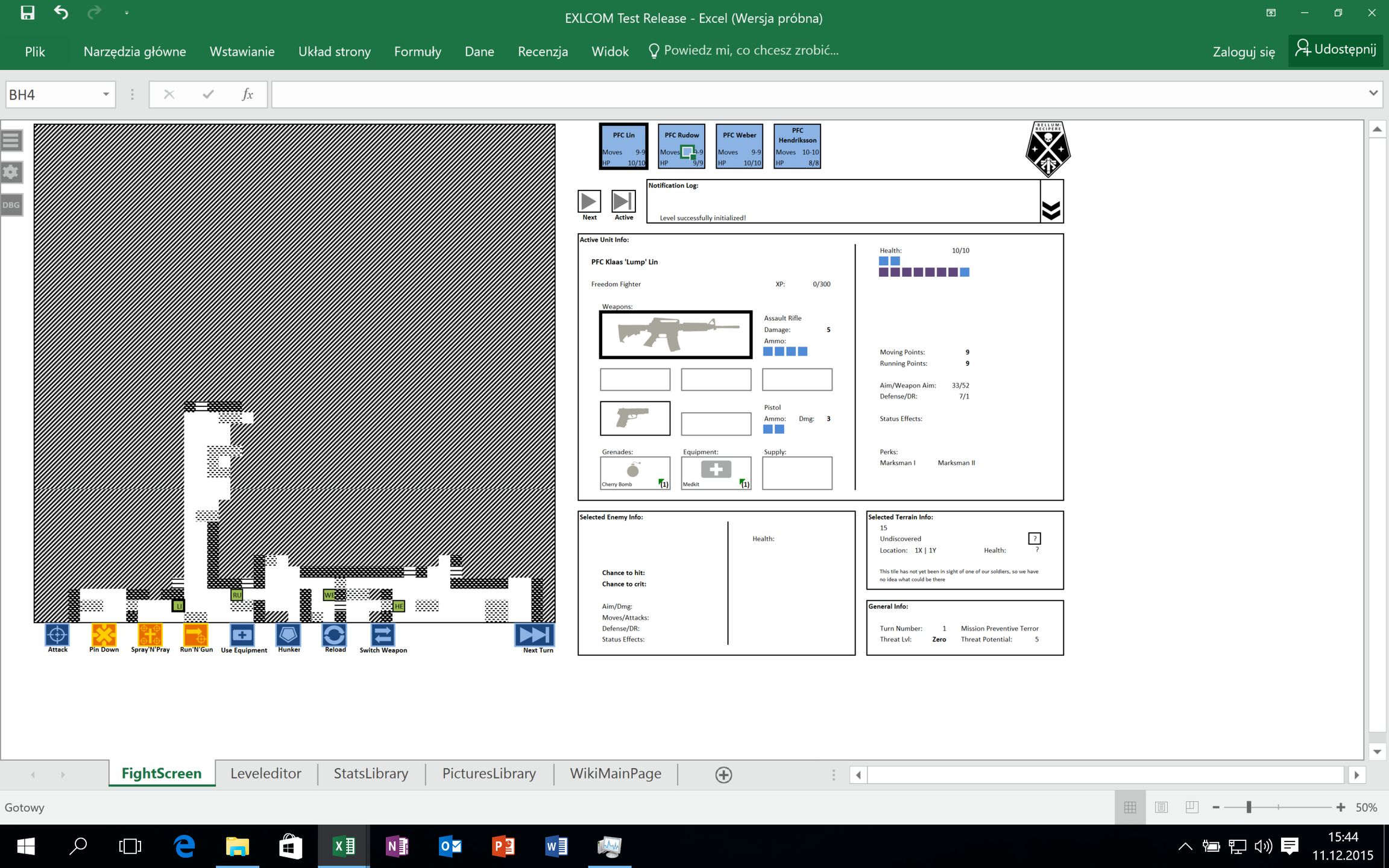End turn with Next Turn button
Screen dimensions: 1389x868
534,635
